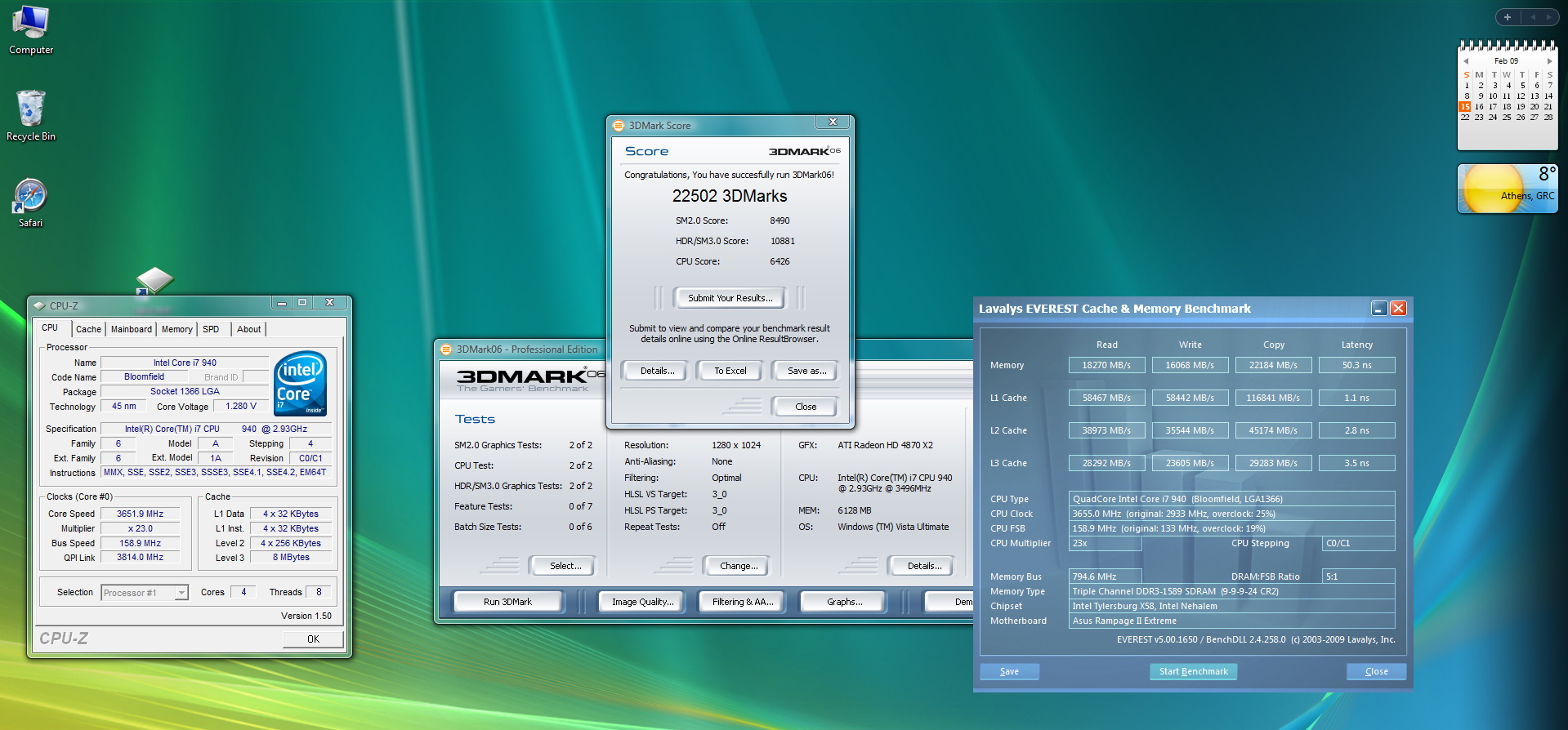Open the About tab in CPU-Z
1568x730 pixels.
pos(249,329)
